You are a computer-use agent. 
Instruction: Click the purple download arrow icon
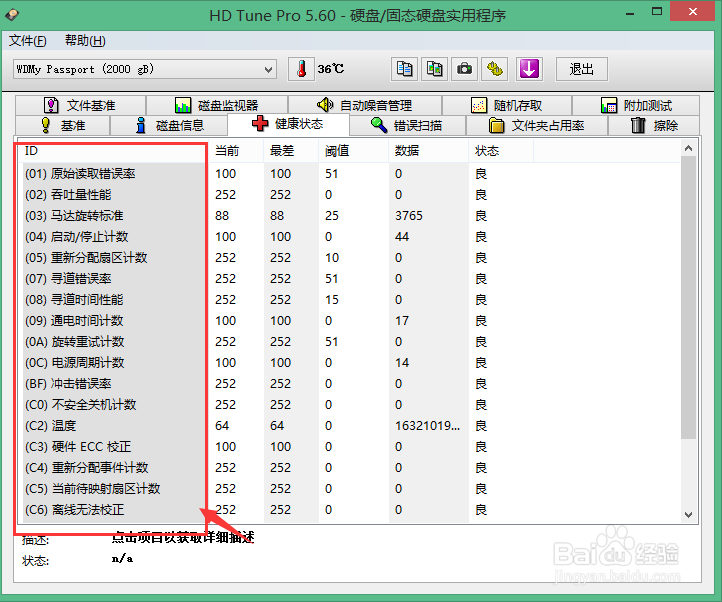coord(530,69)
